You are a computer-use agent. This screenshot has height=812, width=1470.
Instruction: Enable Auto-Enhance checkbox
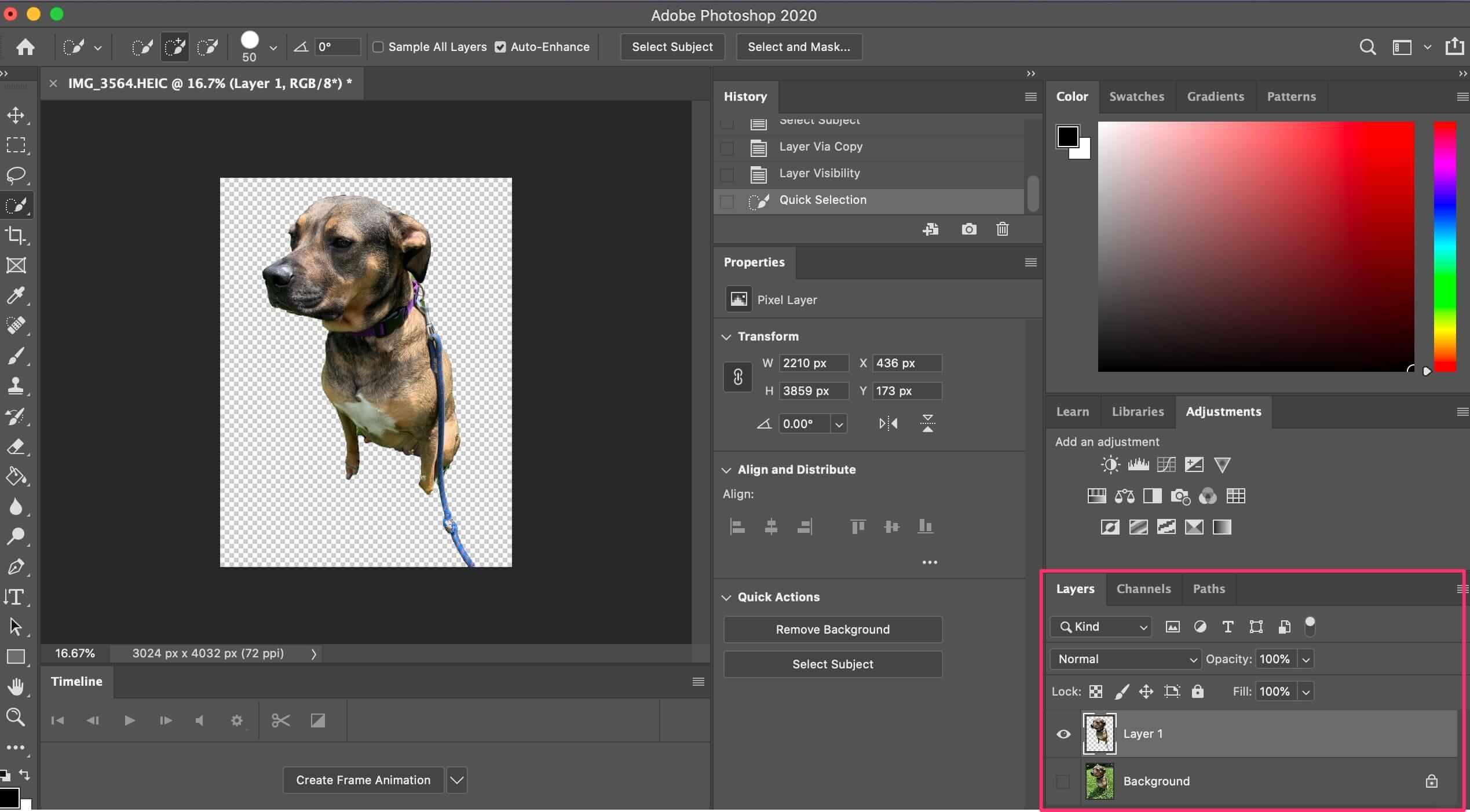[500, 46]
